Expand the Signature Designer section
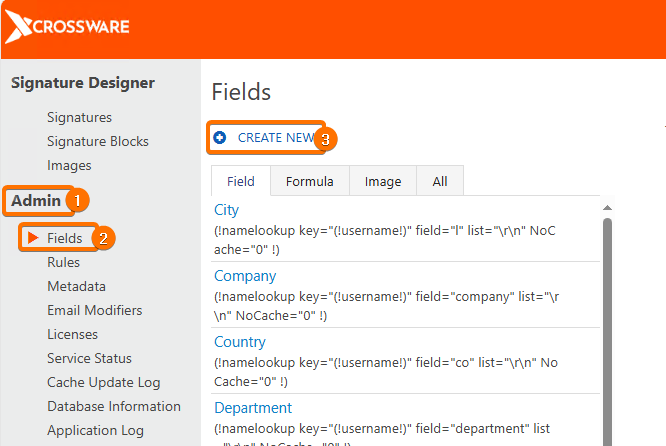 point(83,83)
